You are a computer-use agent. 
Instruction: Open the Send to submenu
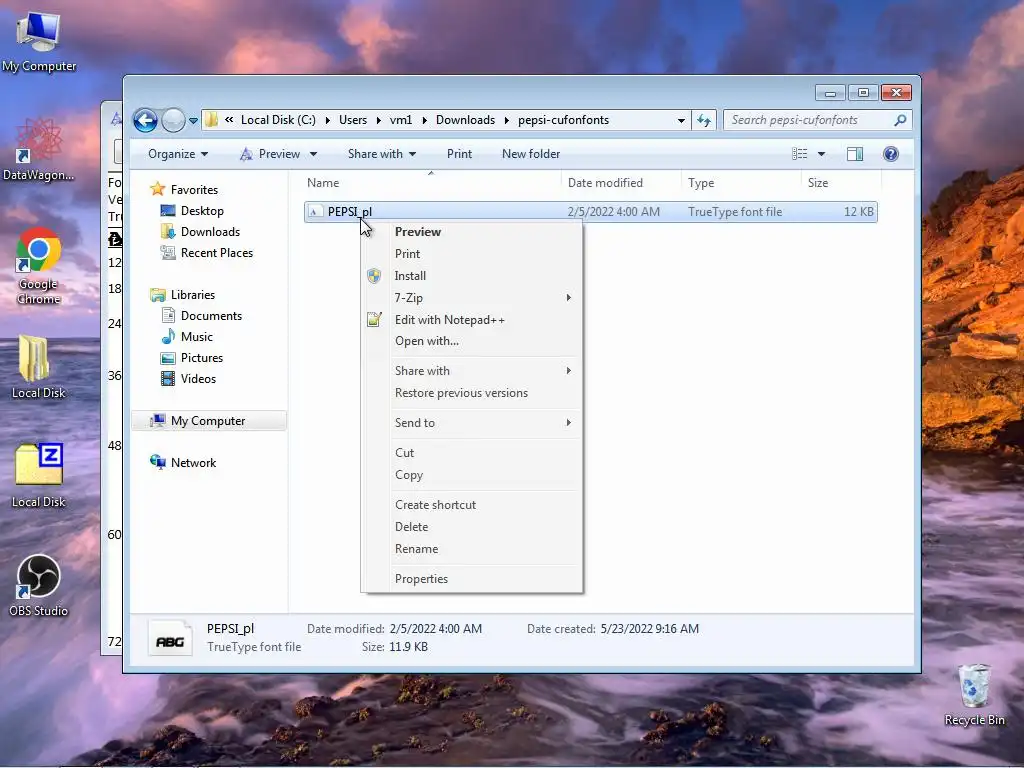tap(472, 423)
